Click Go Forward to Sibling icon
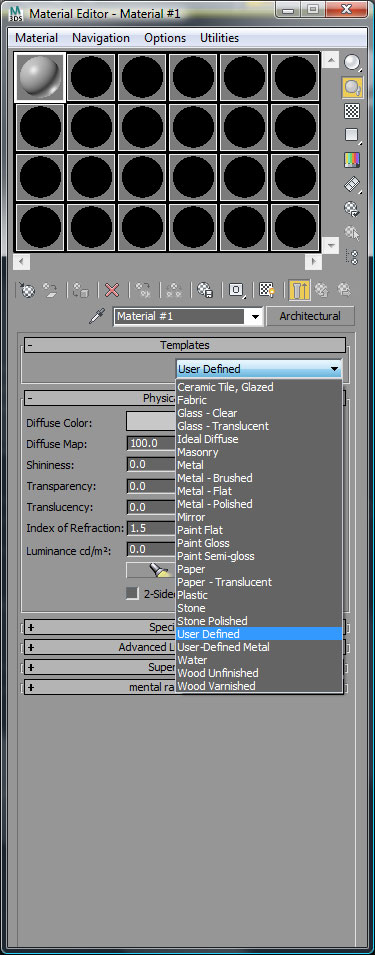The width and height of the screenshot is (375, 955). tap(344, 290)
